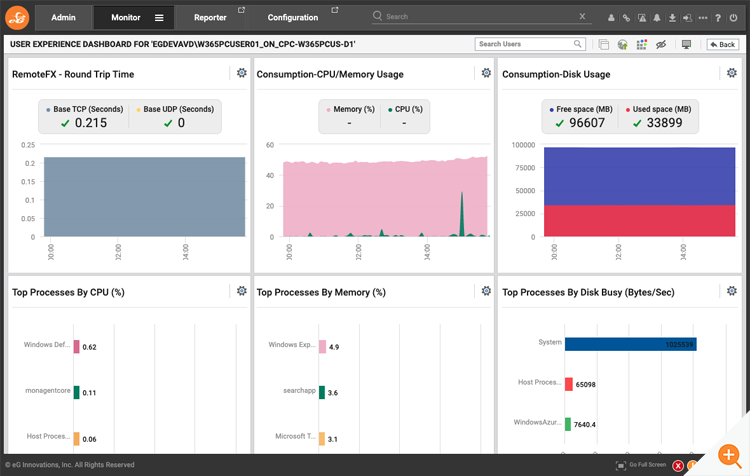Open settings gear for Top Processes By Disk Busy
Image resolution: width=750 pixels, height=476 pixels.
coord(732,291)
